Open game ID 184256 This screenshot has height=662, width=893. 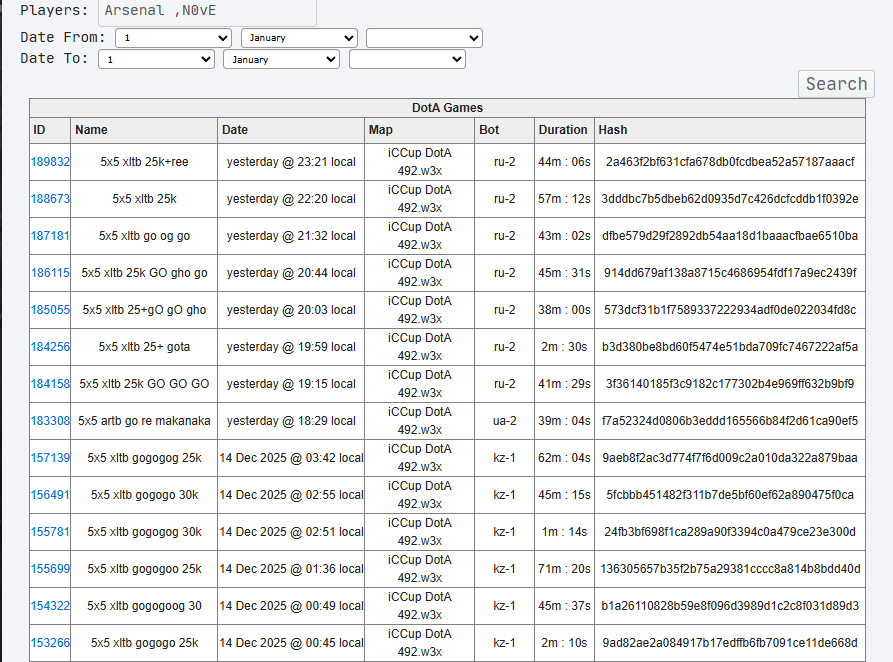[x=50, y=347]
